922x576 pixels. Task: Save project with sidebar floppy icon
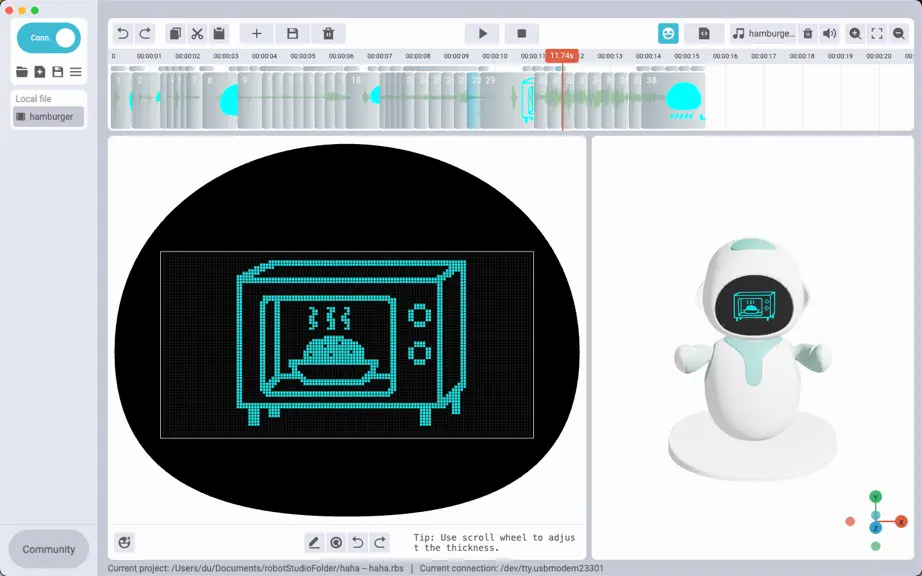tap(58, 72)
